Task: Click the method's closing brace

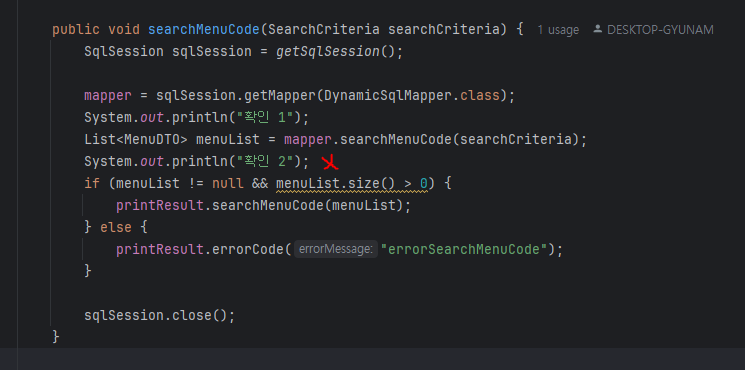Action: 56,337
